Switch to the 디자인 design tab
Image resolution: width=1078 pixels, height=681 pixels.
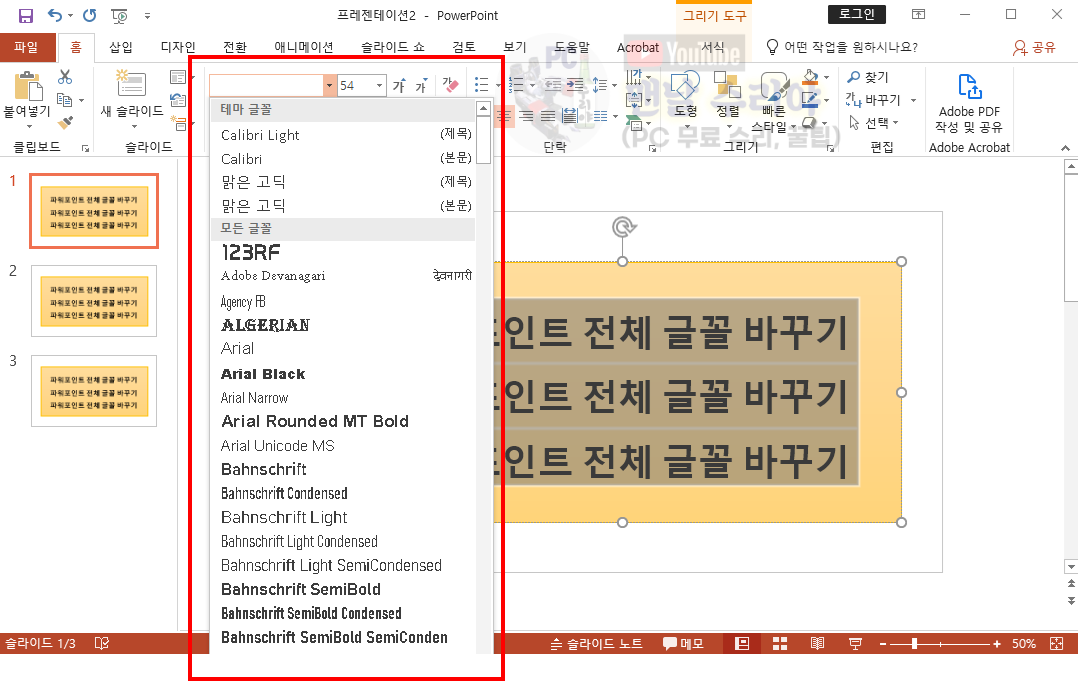tap(178, 47)
